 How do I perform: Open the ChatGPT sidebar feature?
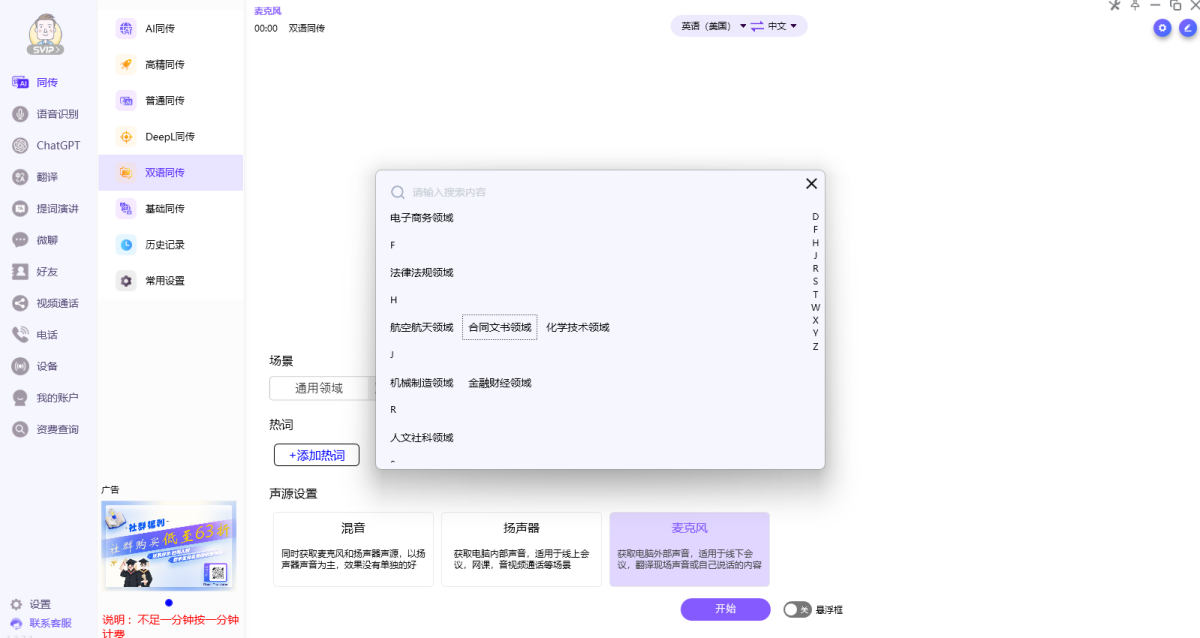[47, 145]
